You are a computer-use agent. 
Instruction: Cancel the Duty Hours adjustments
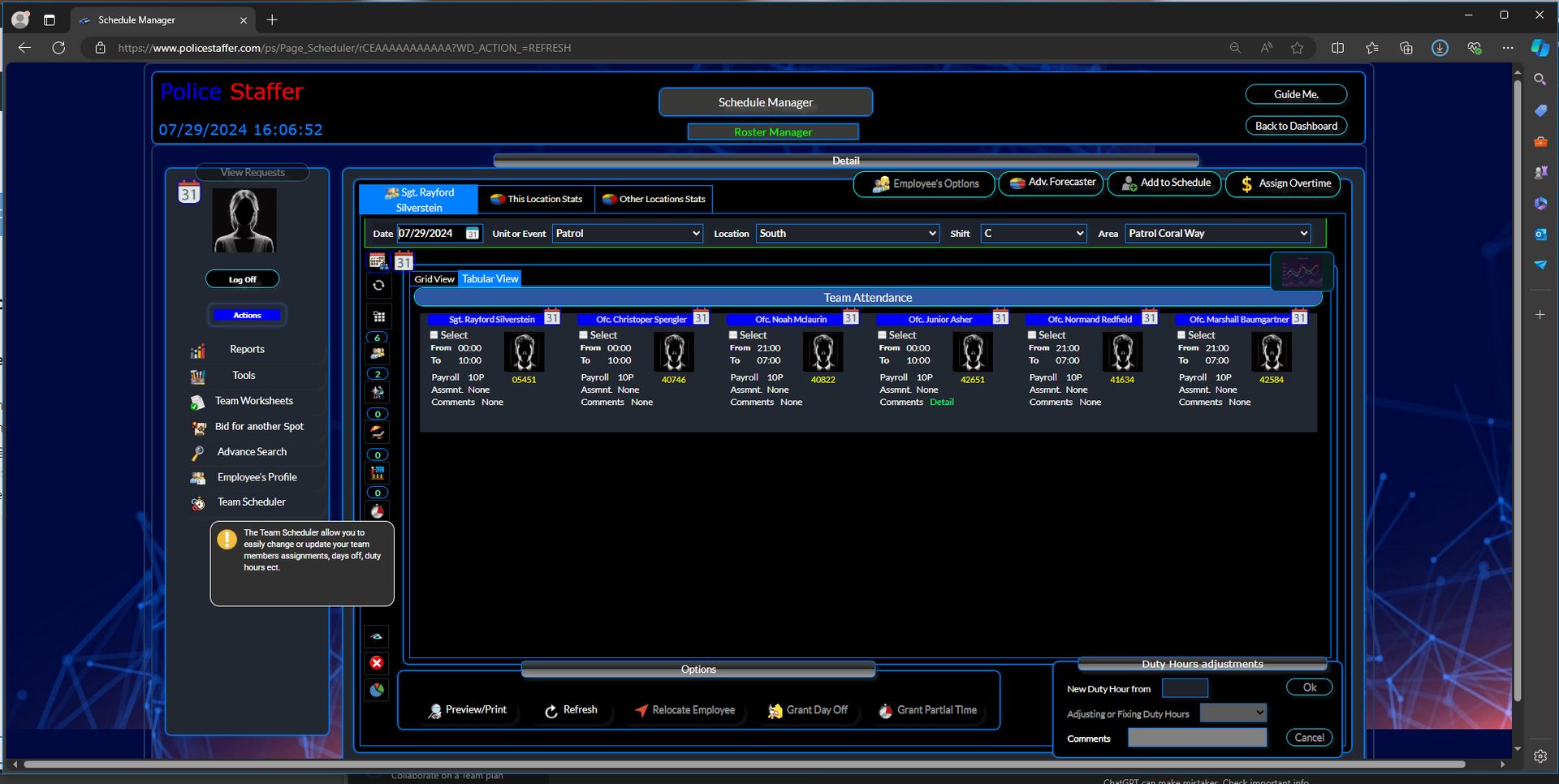point(1309,738)
